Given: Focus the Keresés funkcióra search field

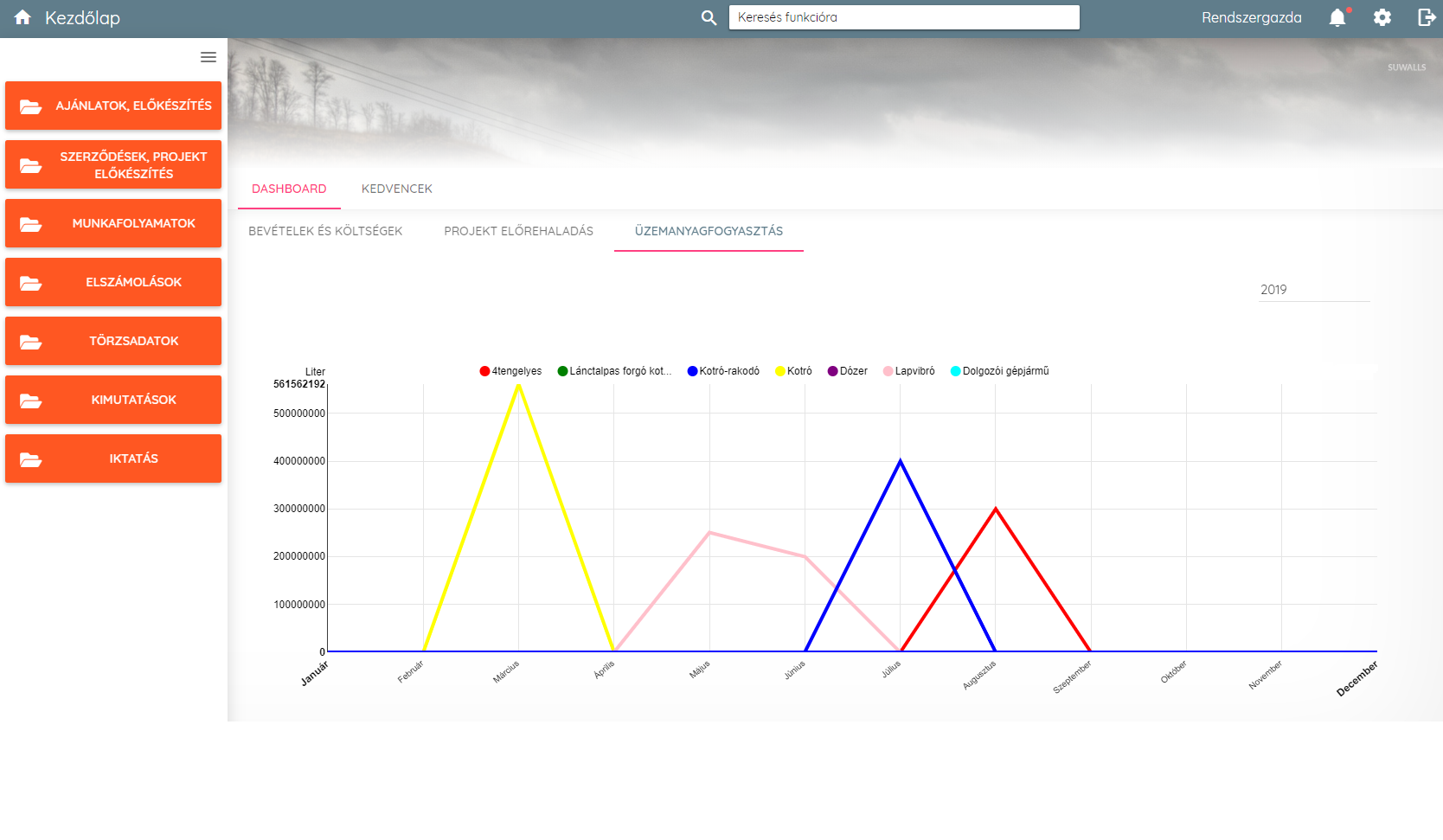Looking at the screenshot, I should pyautogui.click(x=903, y=17).
